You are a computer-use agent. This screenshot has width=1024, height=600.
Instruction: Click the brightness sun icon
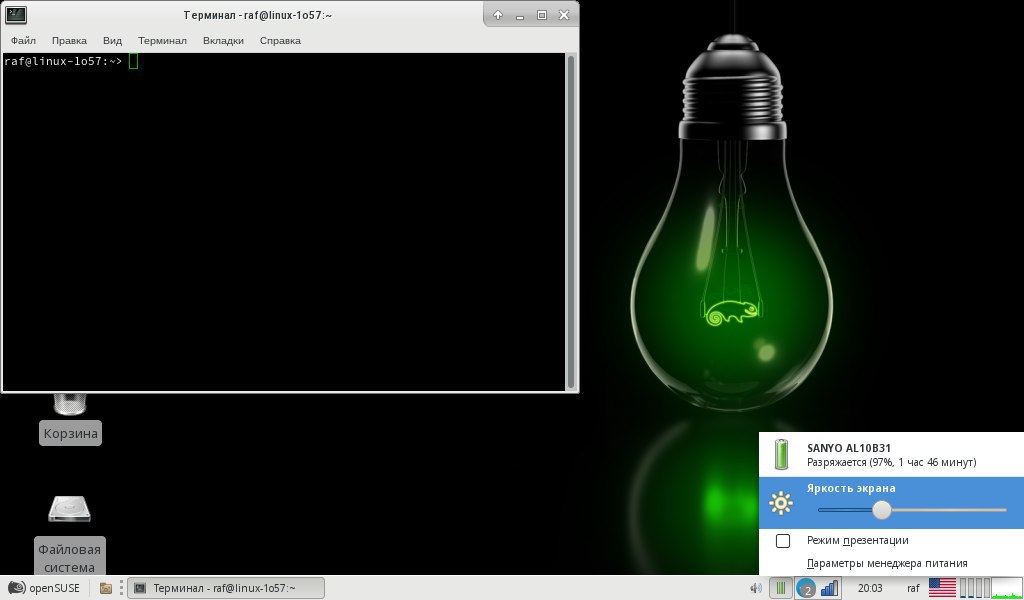click(x=780, y=503)
